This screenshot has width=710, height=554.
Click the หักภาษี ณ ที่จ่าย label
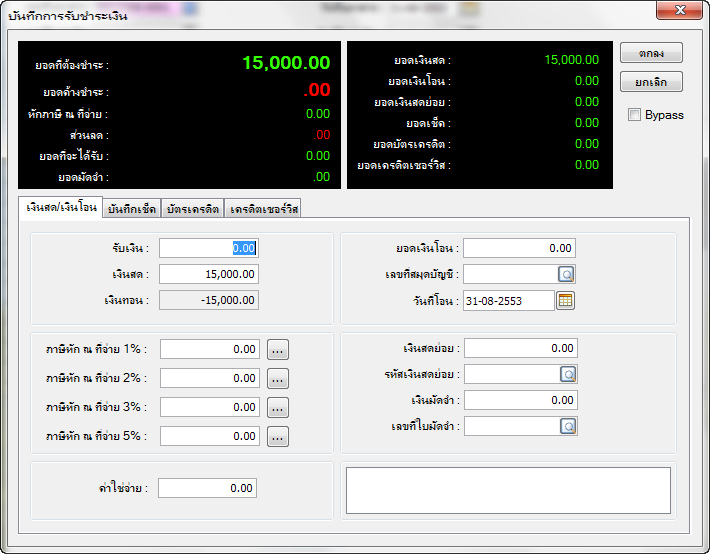68,114
